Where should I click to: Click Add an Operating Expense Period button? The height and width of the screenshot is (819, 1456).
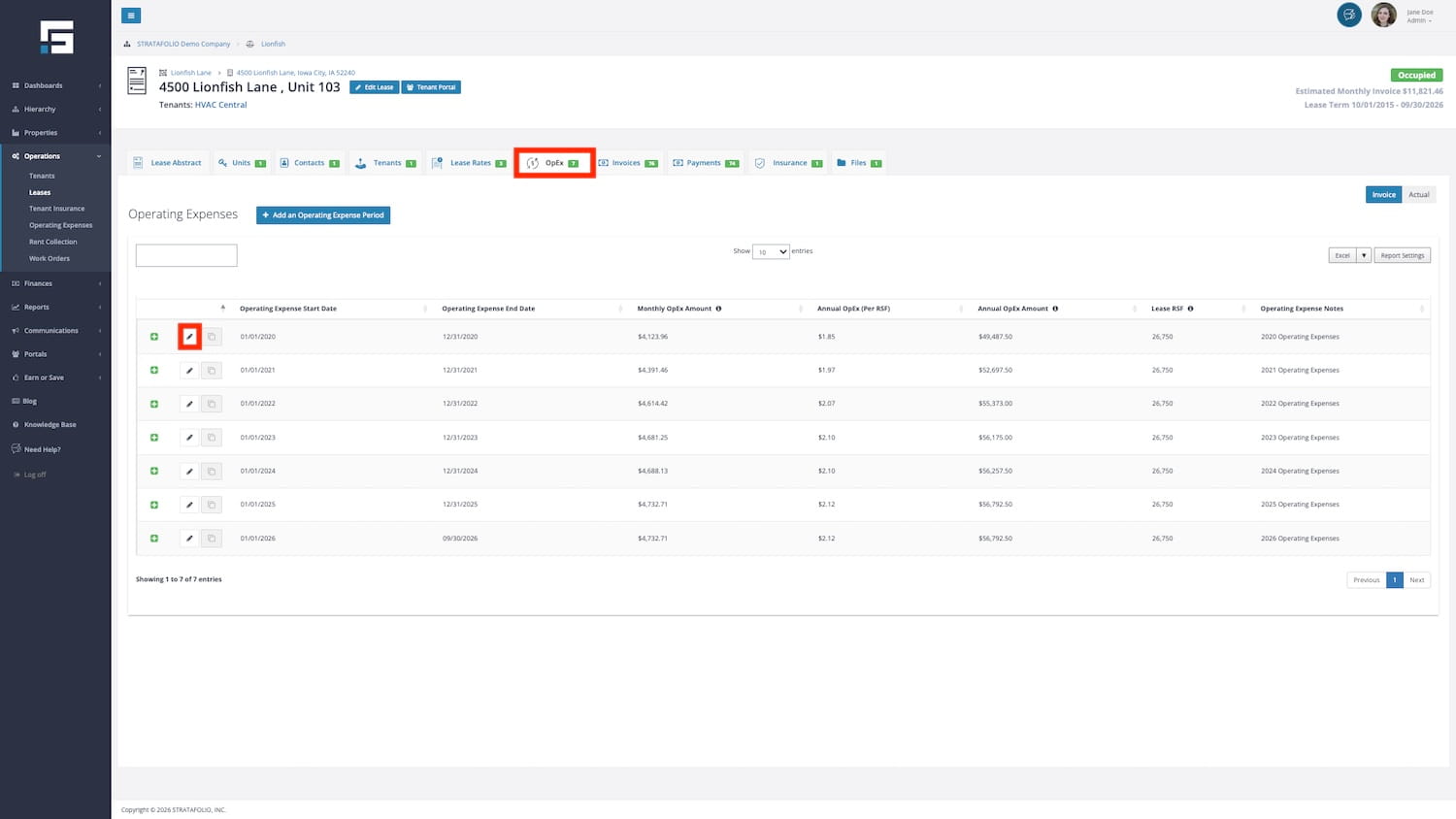pyautogui.click(x=323, y=215)
